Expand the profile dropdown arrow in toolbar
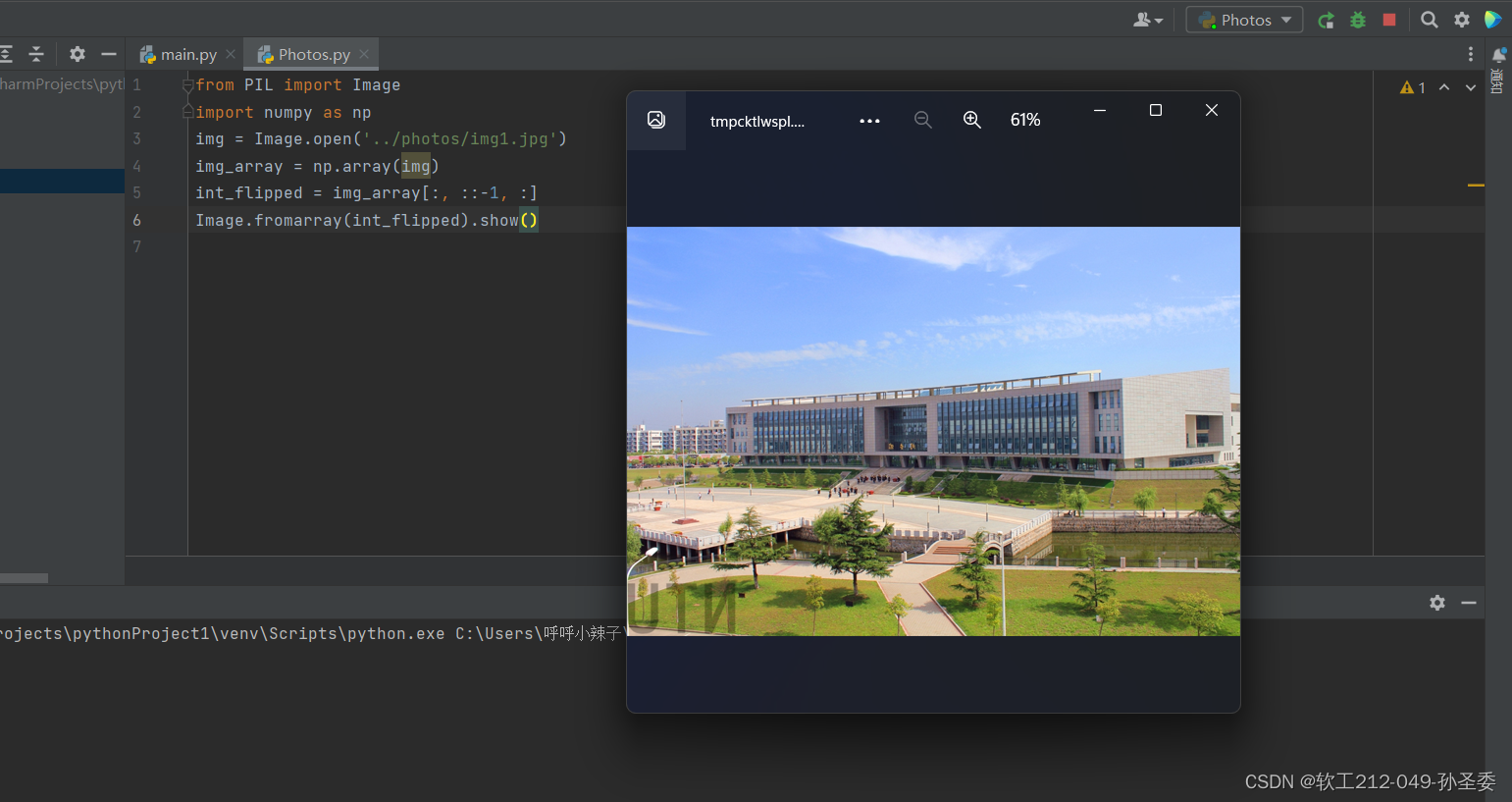1512x802 pixels. tap(1159, 19)
